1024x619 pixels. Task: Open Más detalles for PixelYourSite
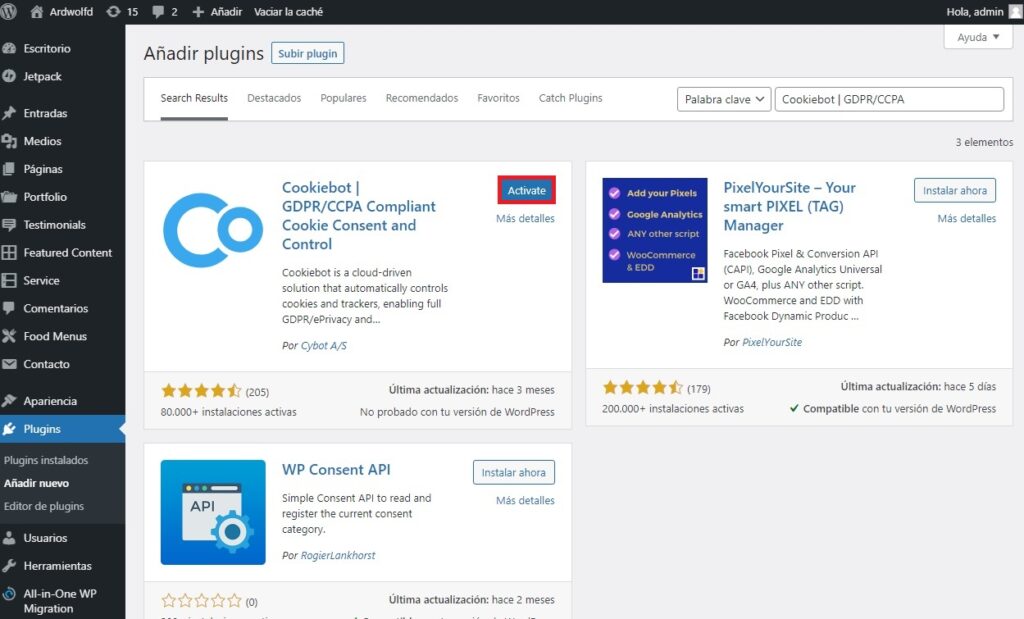click(x=967, y=219)
